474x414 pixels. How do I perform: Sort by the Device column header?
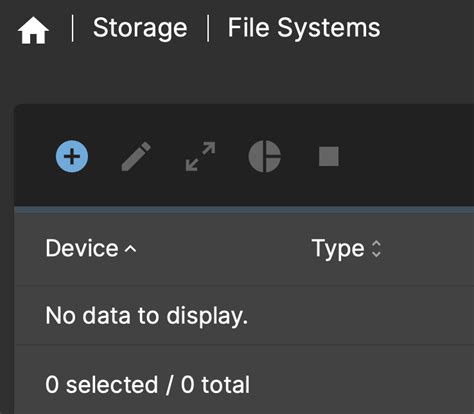(82, 248)
